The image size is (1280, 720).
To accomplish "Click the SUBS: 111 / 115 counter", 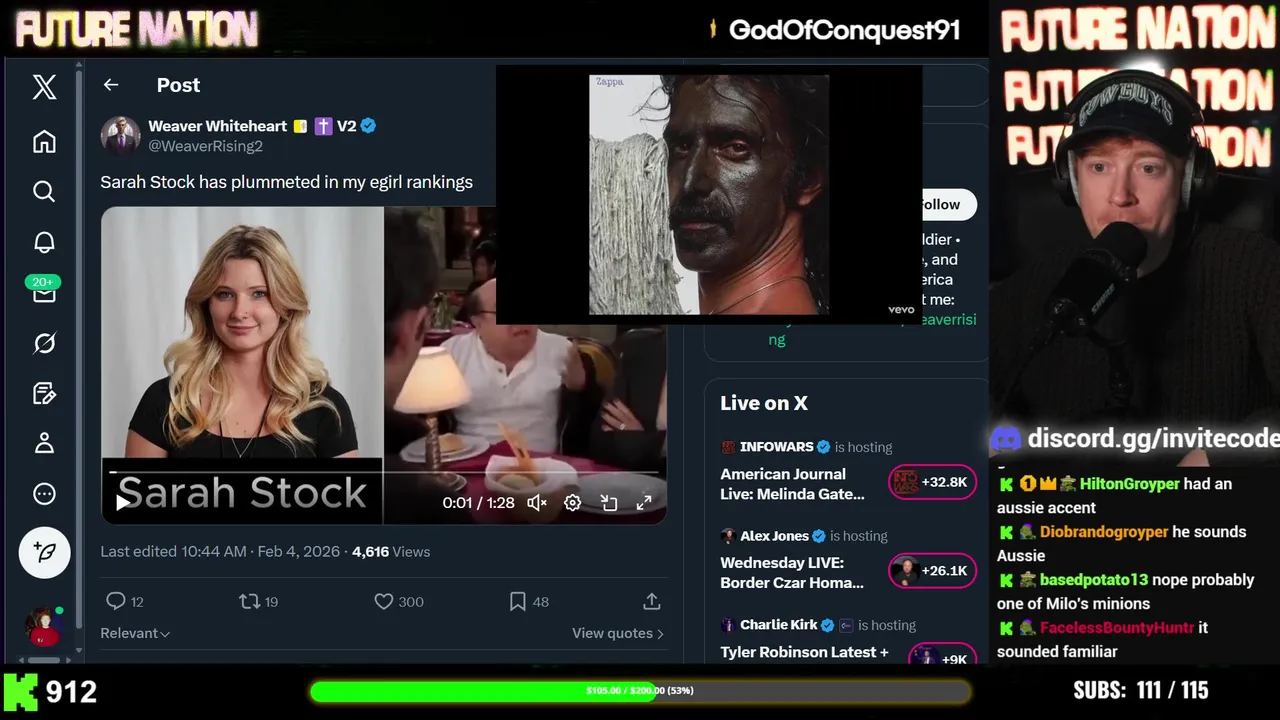I will (x=1141, y=690).
